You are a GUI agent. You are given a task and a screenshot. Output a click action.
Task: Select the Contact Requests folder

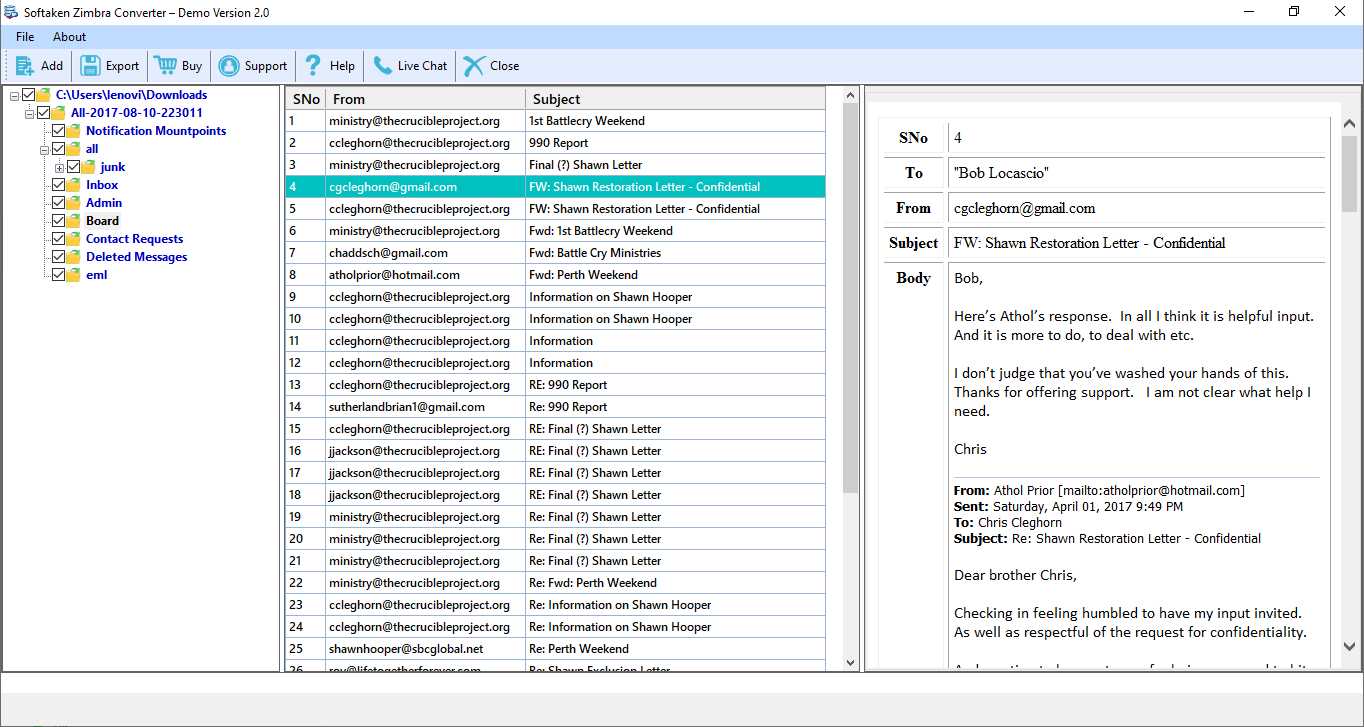[134, 239]
